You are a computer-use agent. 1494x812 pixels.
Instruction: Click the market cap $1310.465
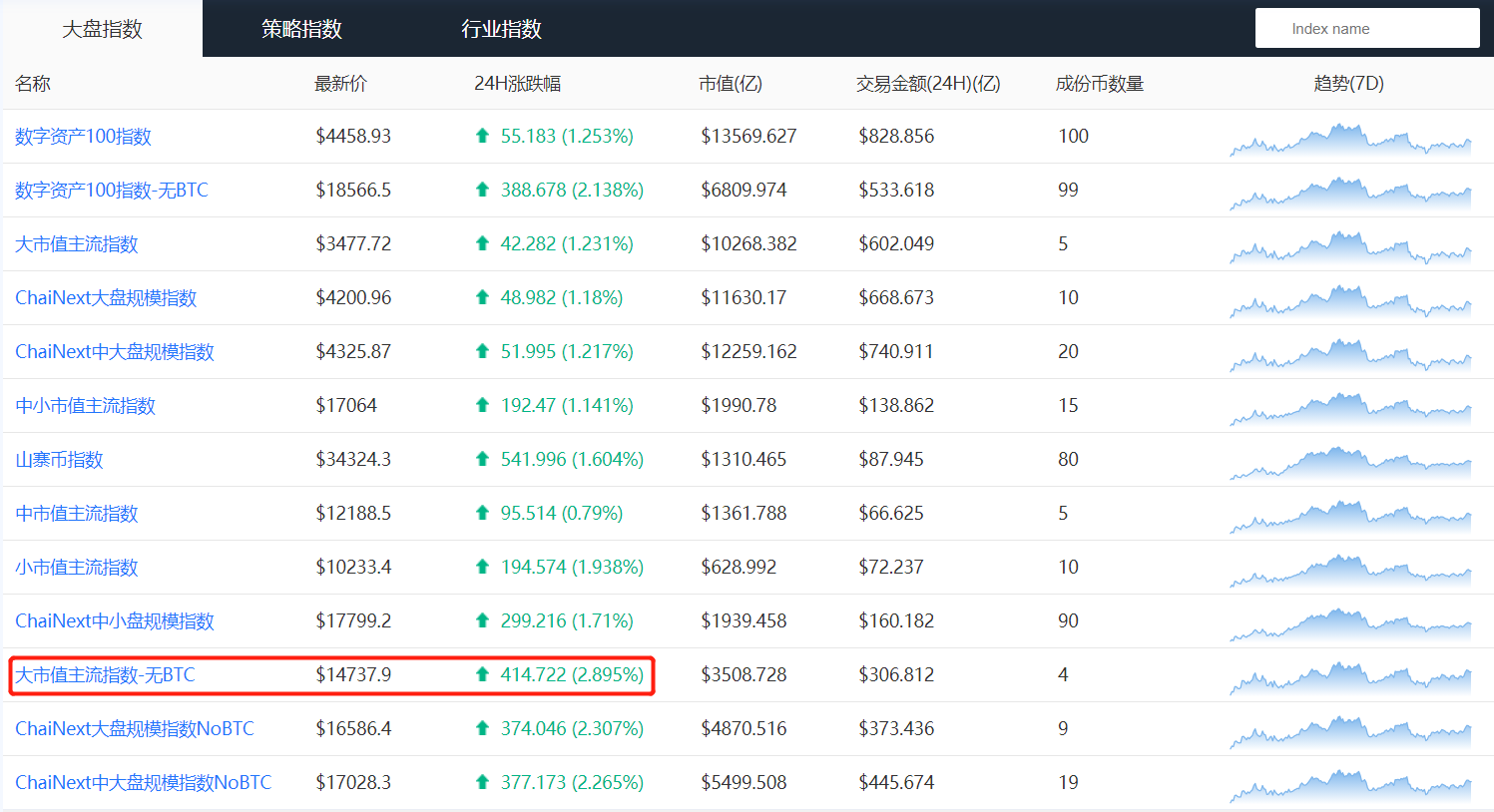click(744, 459)
